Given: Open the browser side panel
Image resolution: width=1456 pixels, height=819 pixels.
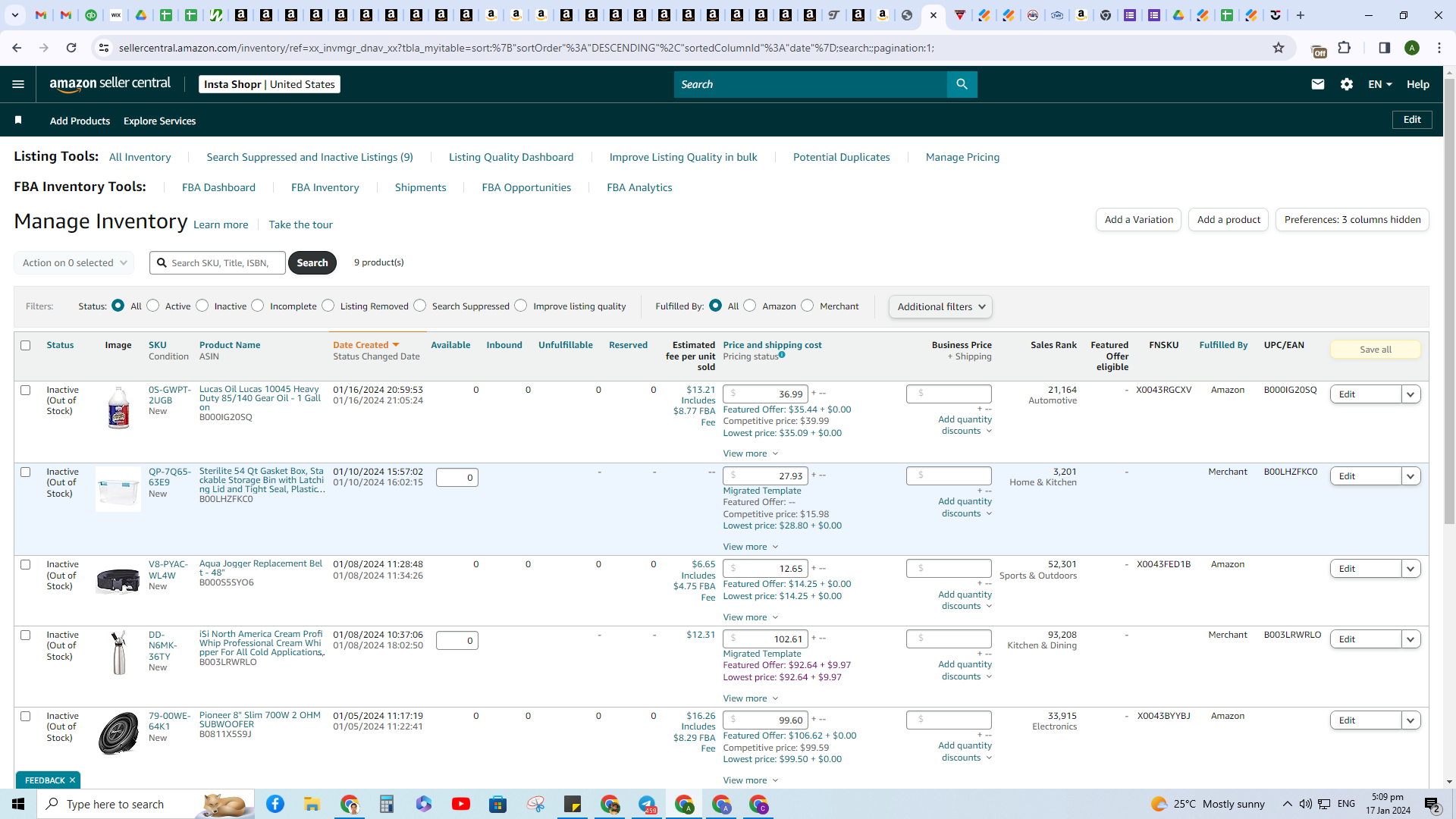Looking at the screenshot, I should [x=1385, y=48].
